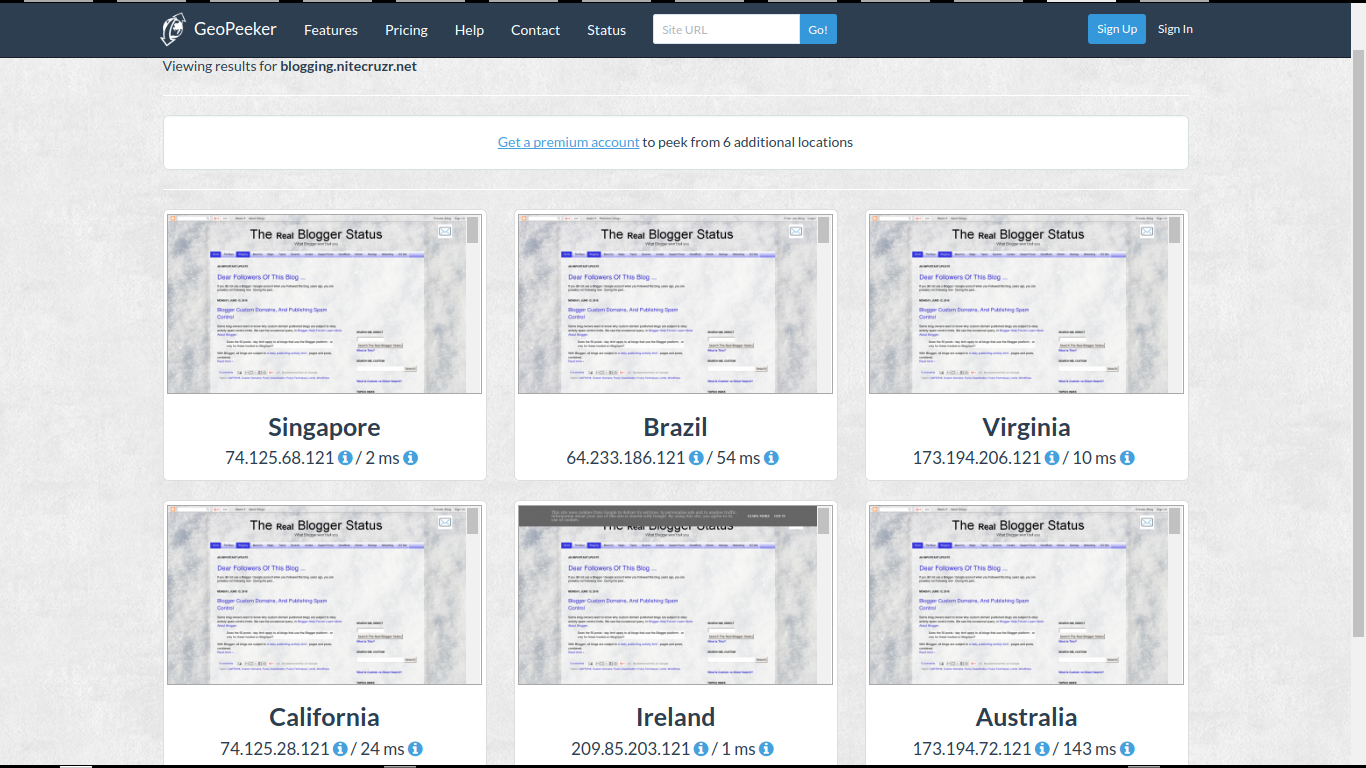Show ping info icon beside Ireland 1 ms

coord(766,749)
